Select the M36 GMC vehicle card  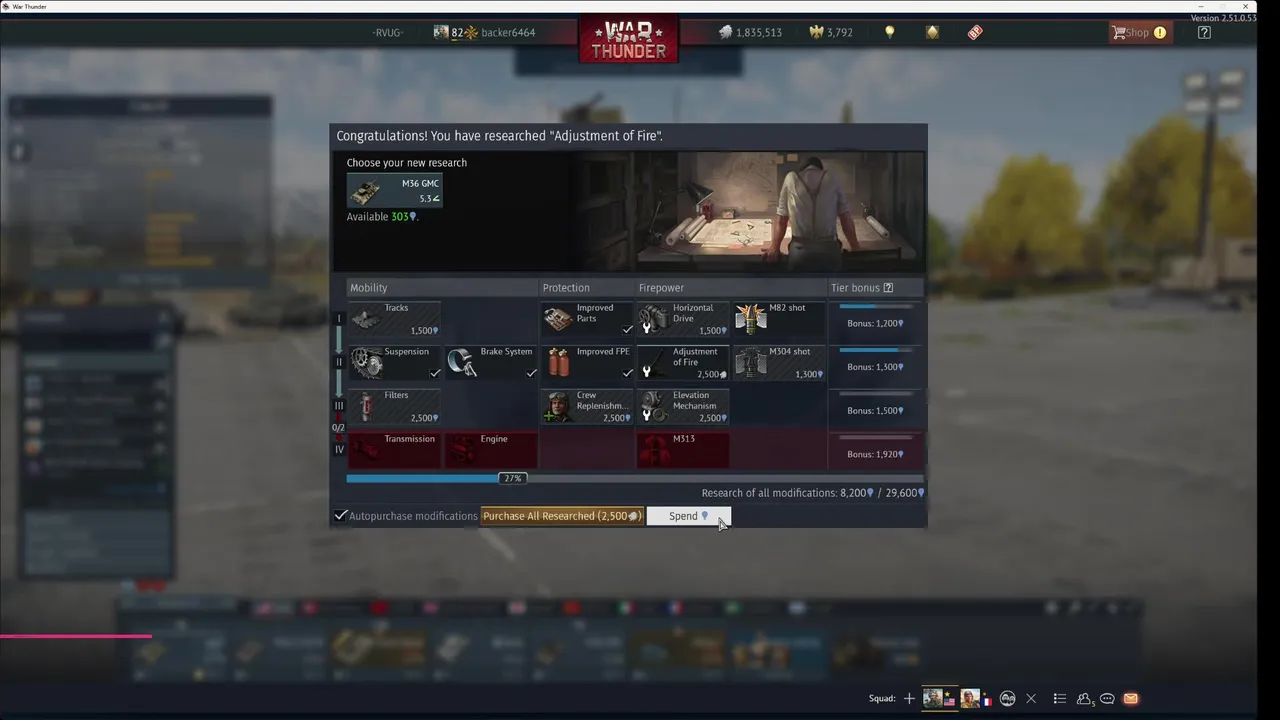pyautogui.click(x=395, y=190)
